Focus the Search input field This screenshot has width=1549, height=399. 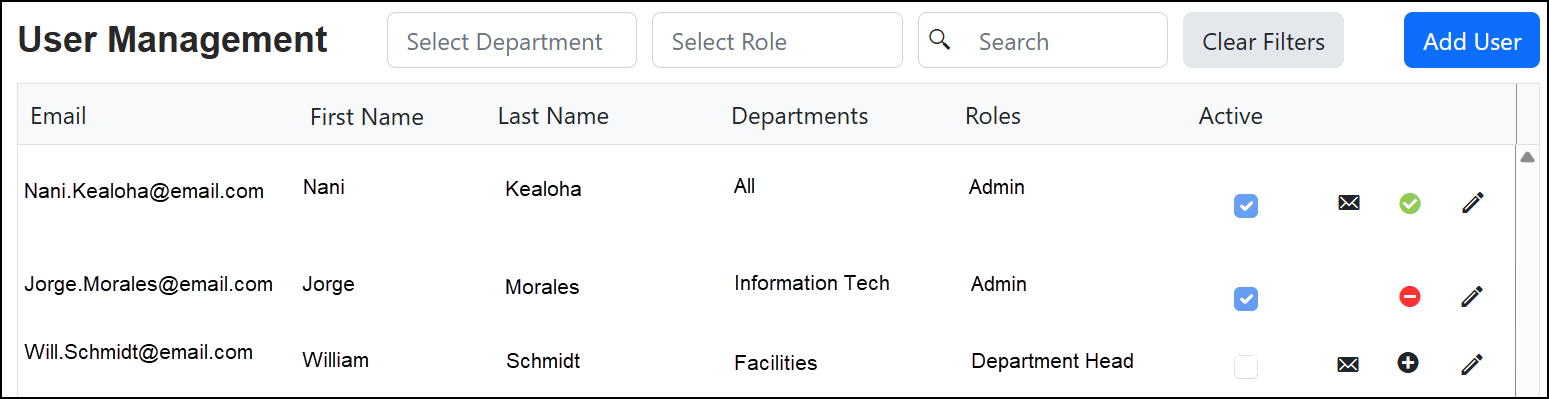tap(1043, 40)
